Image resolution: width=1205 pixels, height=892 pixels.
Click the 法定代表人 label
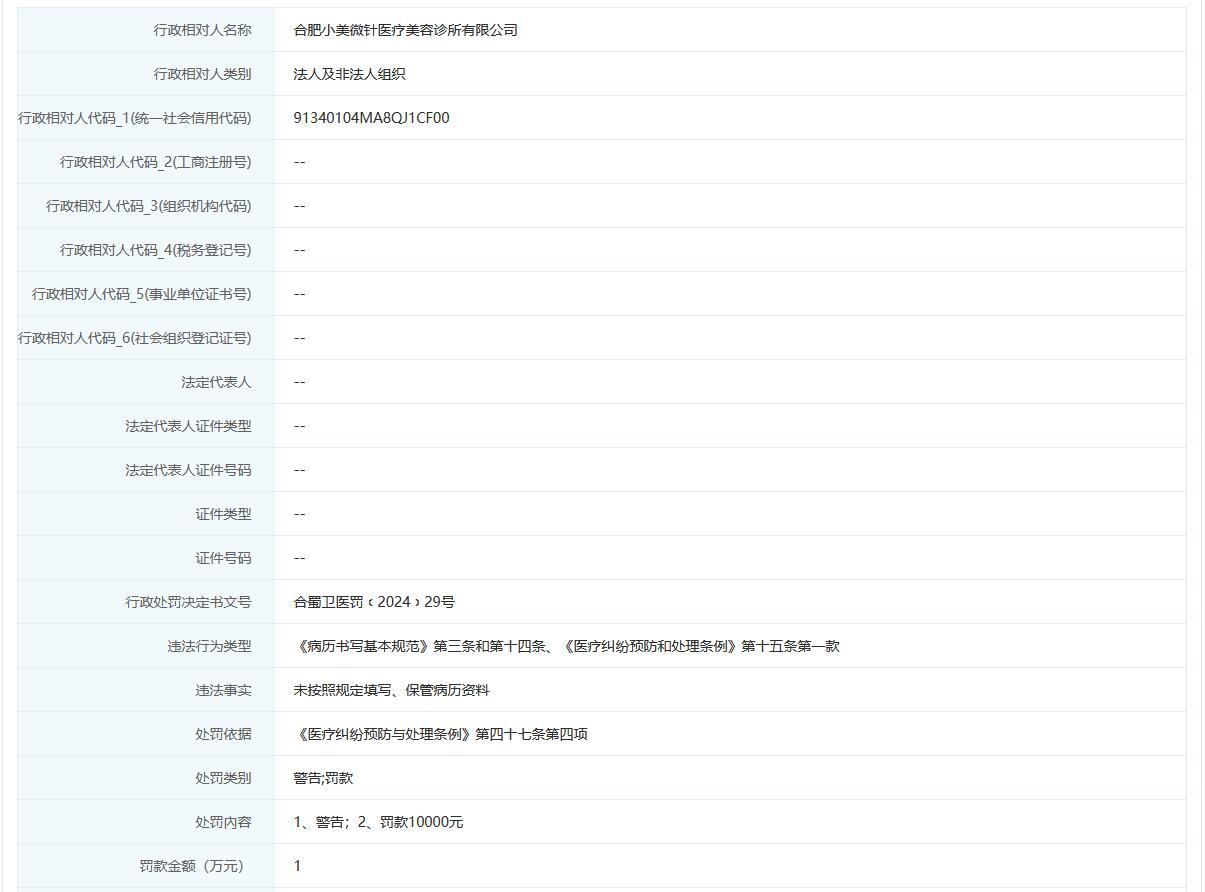pos(216,382)
